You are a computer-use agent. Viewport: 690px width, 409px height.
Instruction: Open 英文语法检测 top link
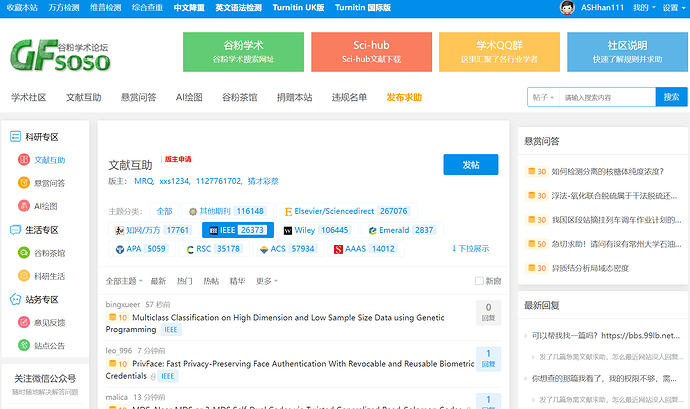pos(239,7)
